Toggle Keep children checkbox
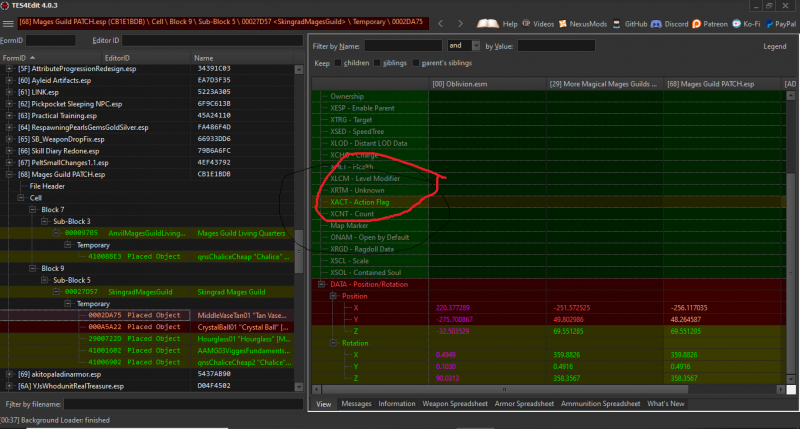This screenshot has height=429, width=800. coord(338,63)
